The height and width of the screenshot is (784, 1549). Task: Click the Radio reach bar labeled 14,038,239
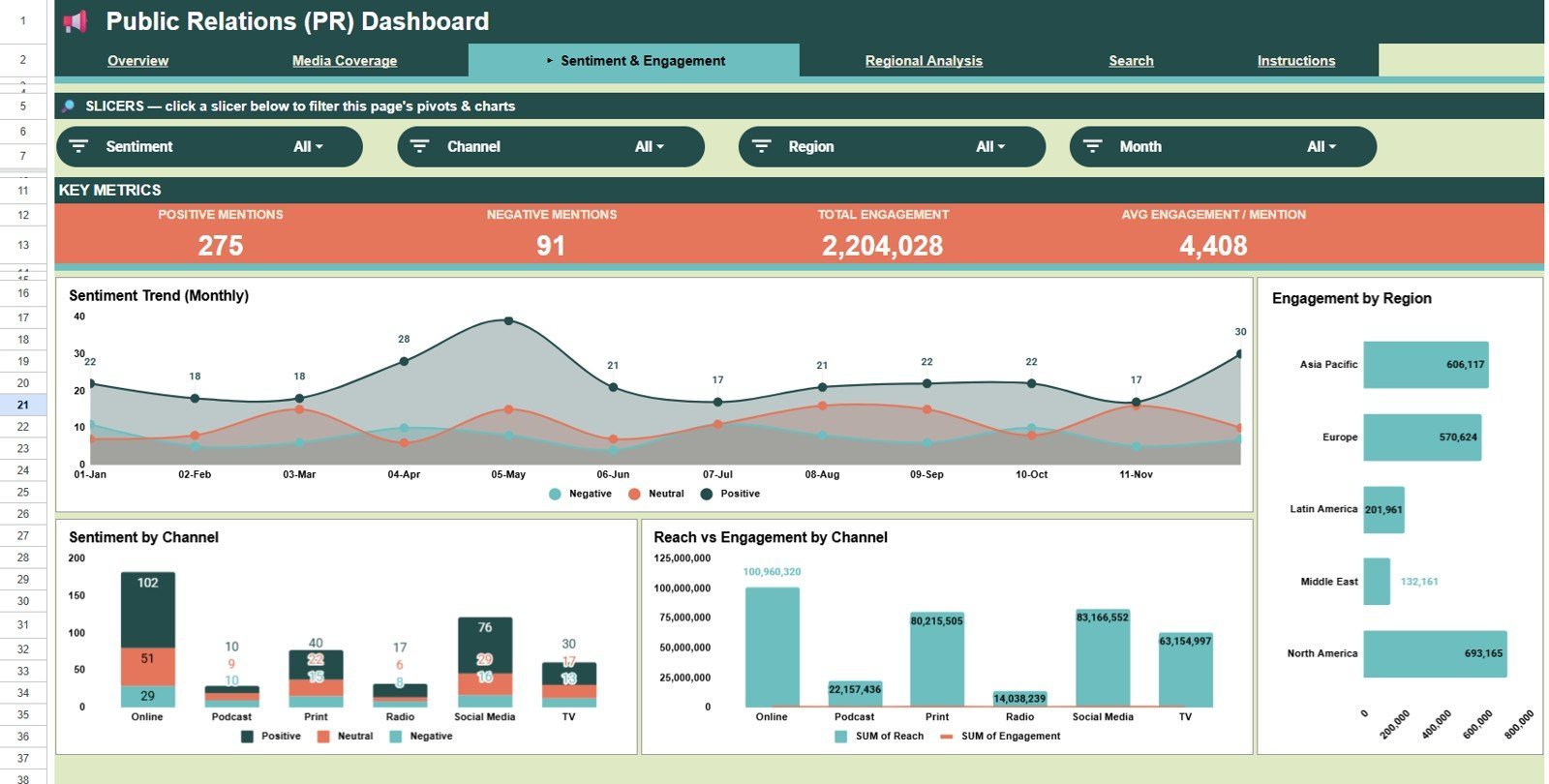point(1020,698)
